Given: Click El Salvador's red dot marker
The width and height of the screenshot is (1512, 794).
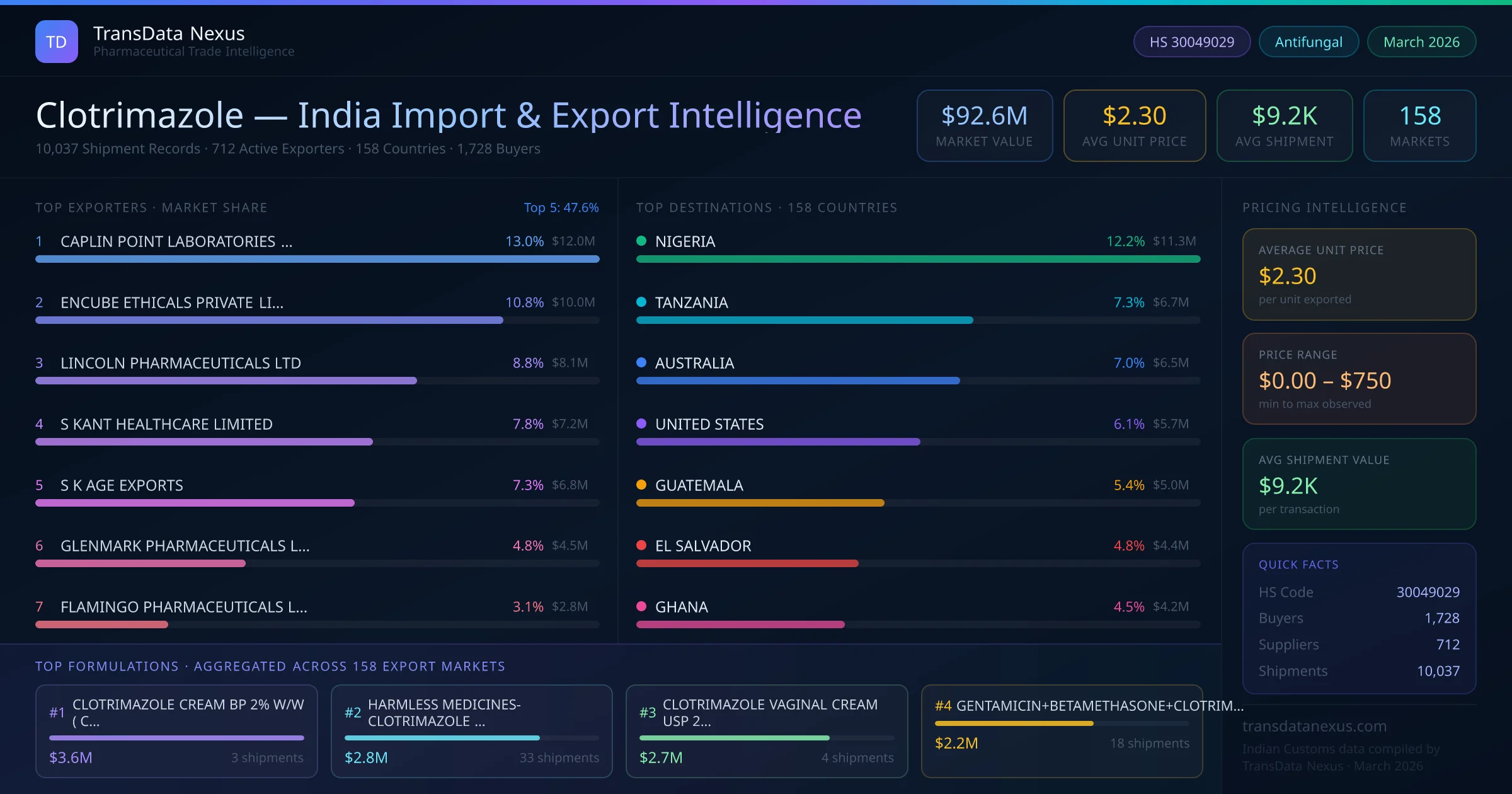Looking at the screenshot, I should click(x=641, y=545).
